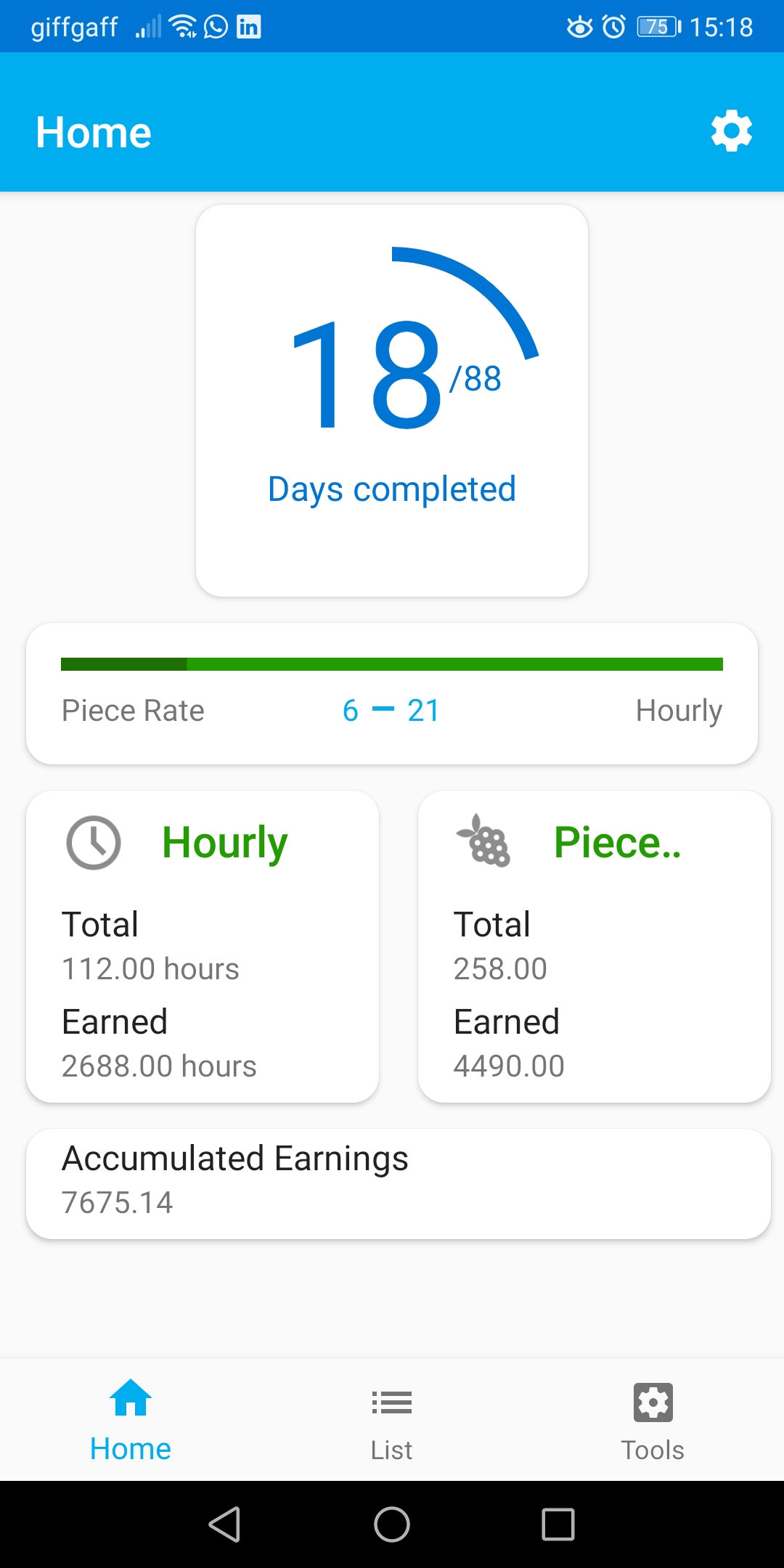Tap the Home house icon
The image size is (784, 1568).
(x=131, y=1398)
